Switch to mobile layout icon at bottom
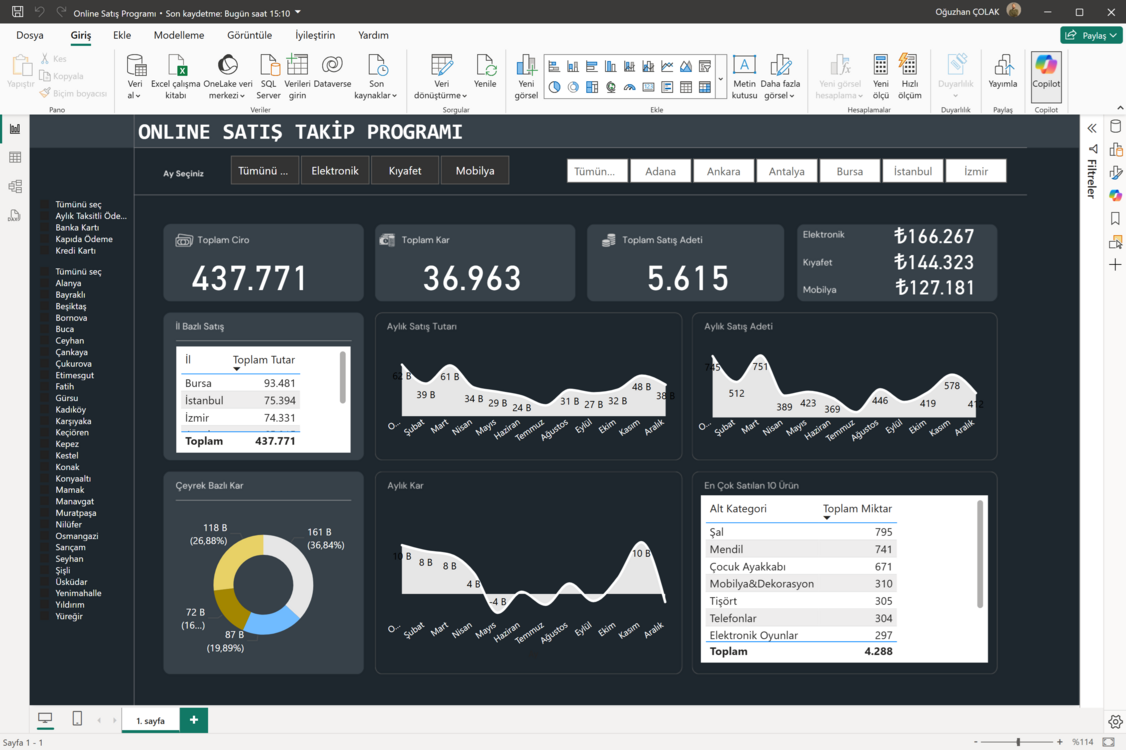This screenshot has width=1126, height=750. [x=78, y=718]
